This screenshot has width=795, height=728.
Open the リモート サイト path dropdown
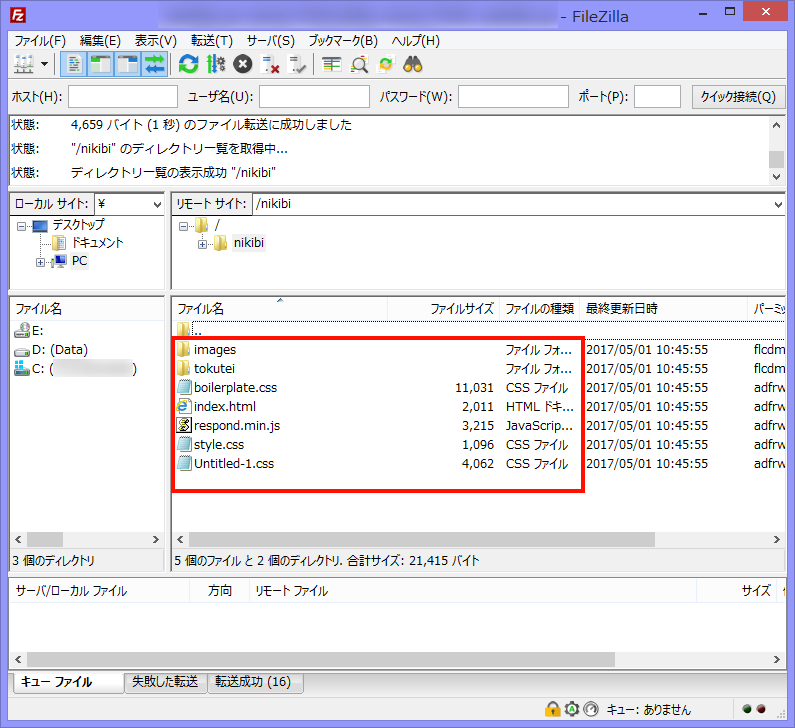778,204
